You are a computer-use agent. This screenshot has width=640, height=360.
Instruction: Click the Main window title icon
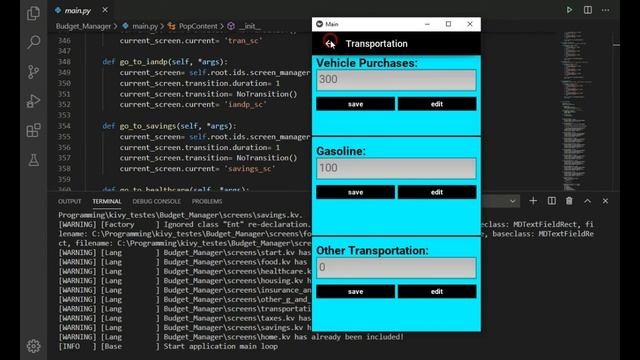(320, 24)
